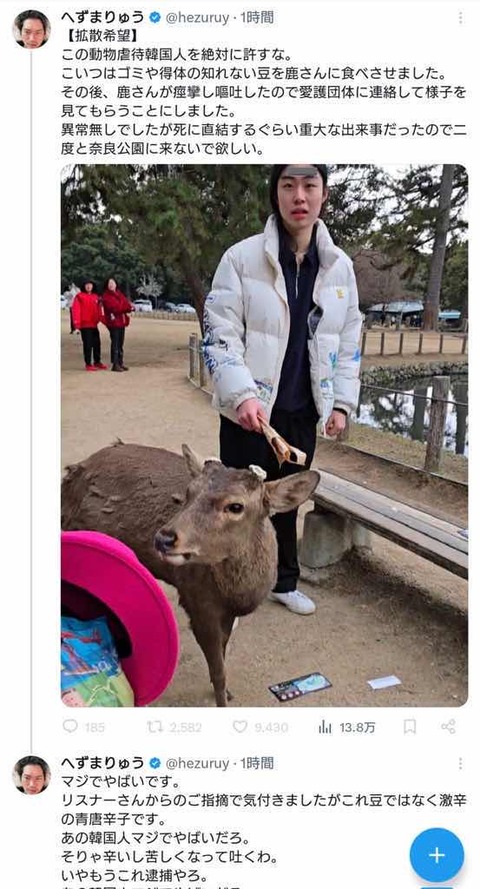Bookmark the first tweet
The width and height of the screenshot is (480, 889).
[x=410, y=726]
